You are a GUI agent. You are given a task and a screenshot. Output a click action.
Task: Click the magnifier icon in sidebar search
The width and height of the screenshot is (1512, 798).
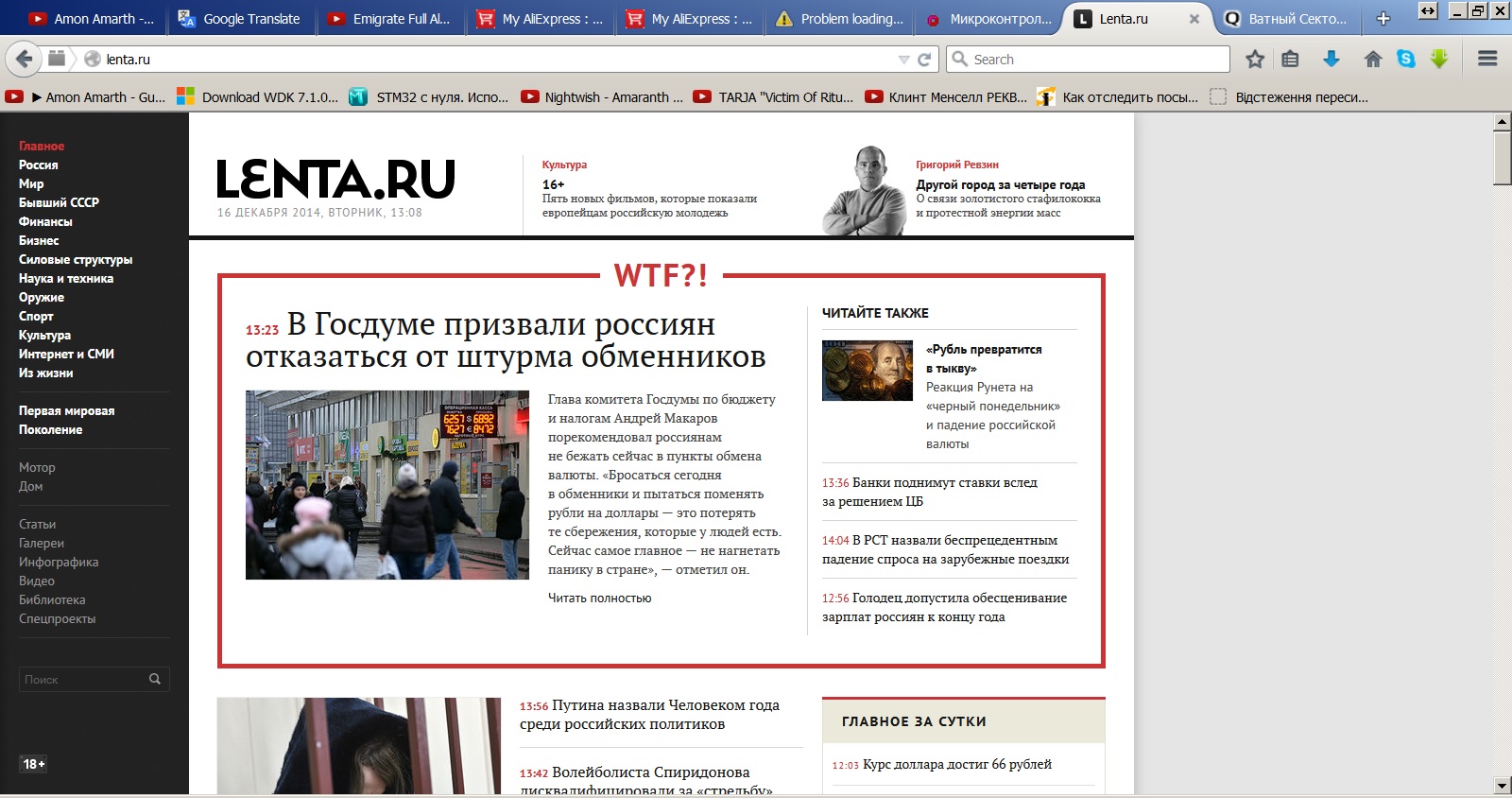coord(155,679)
